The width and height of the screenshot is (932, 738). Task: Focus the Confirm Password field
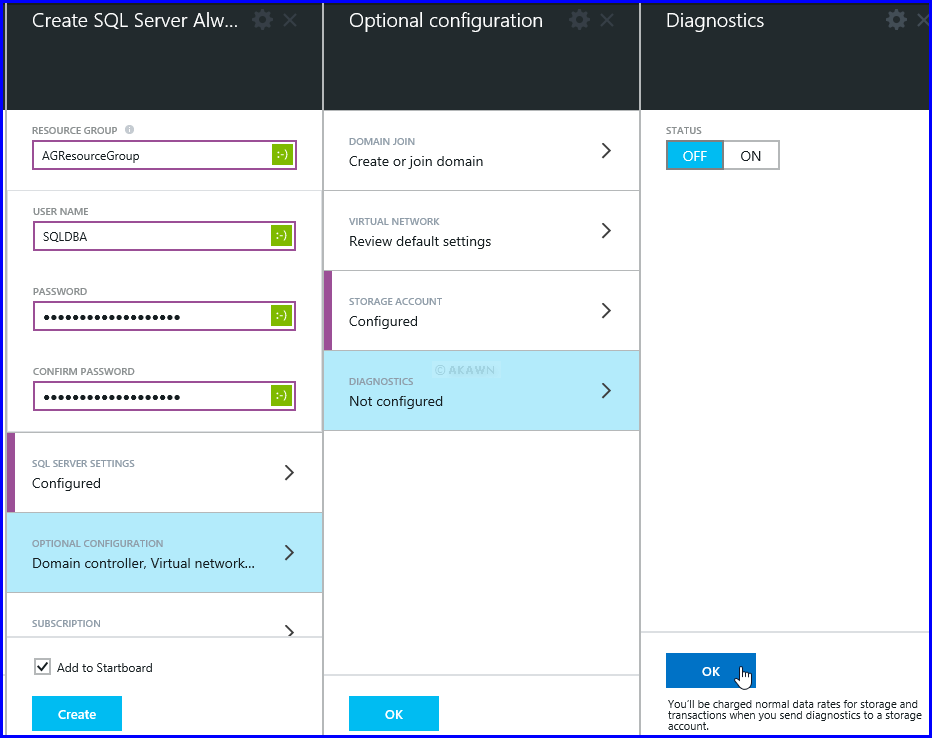tap(164, 396)
